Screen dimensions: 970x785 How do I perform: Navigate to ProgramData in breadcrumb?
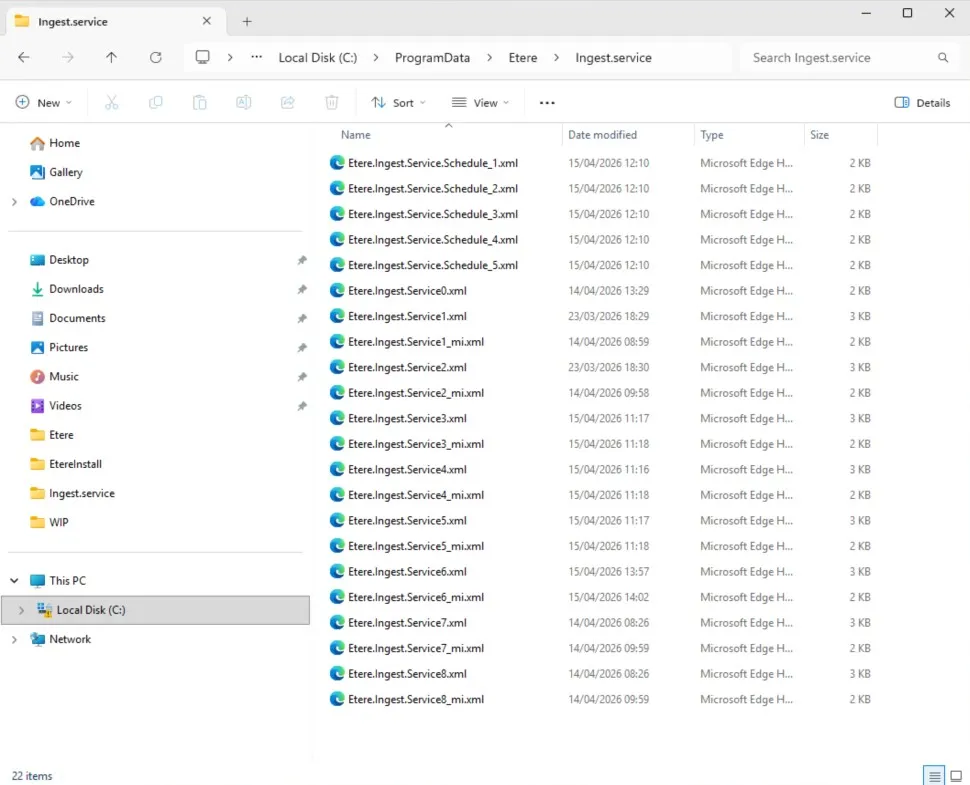432,58
